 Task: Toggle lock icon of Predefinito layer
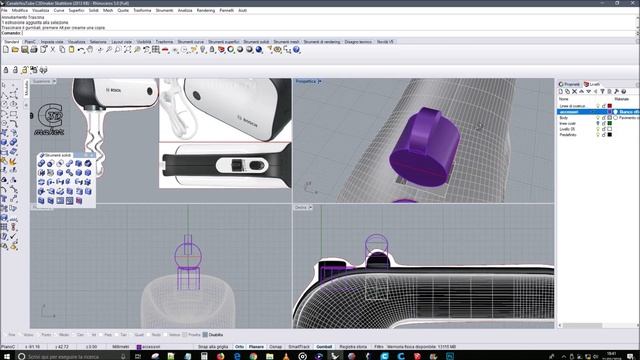pos(604,135)
